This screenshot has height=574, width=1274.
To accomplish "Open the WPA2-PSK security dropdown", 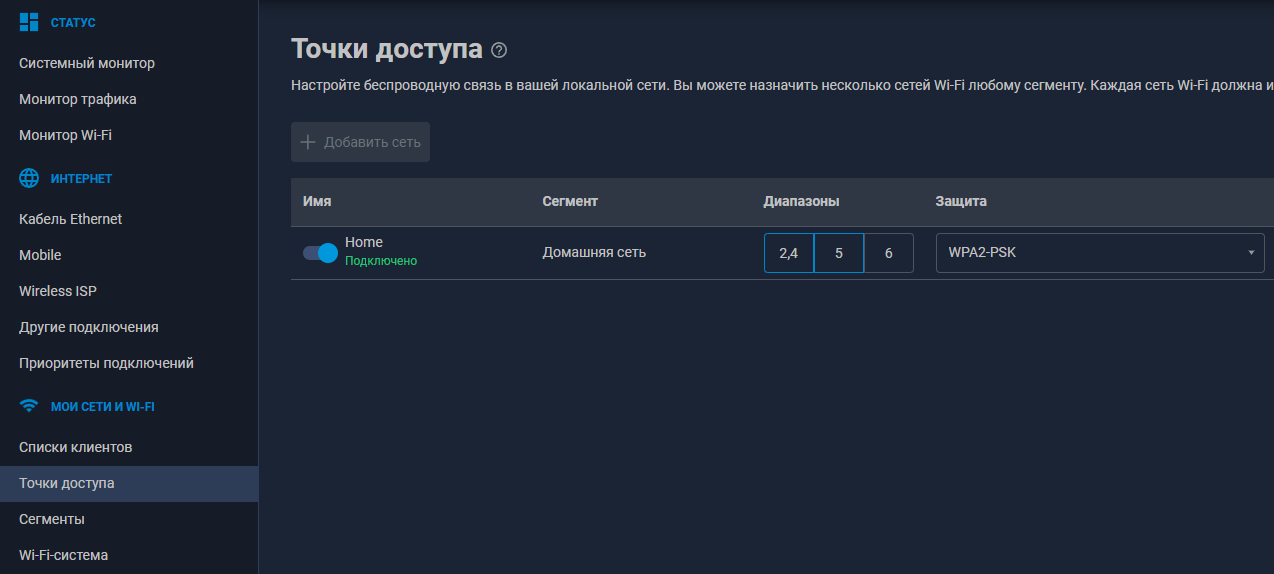I will point(1099,253).
